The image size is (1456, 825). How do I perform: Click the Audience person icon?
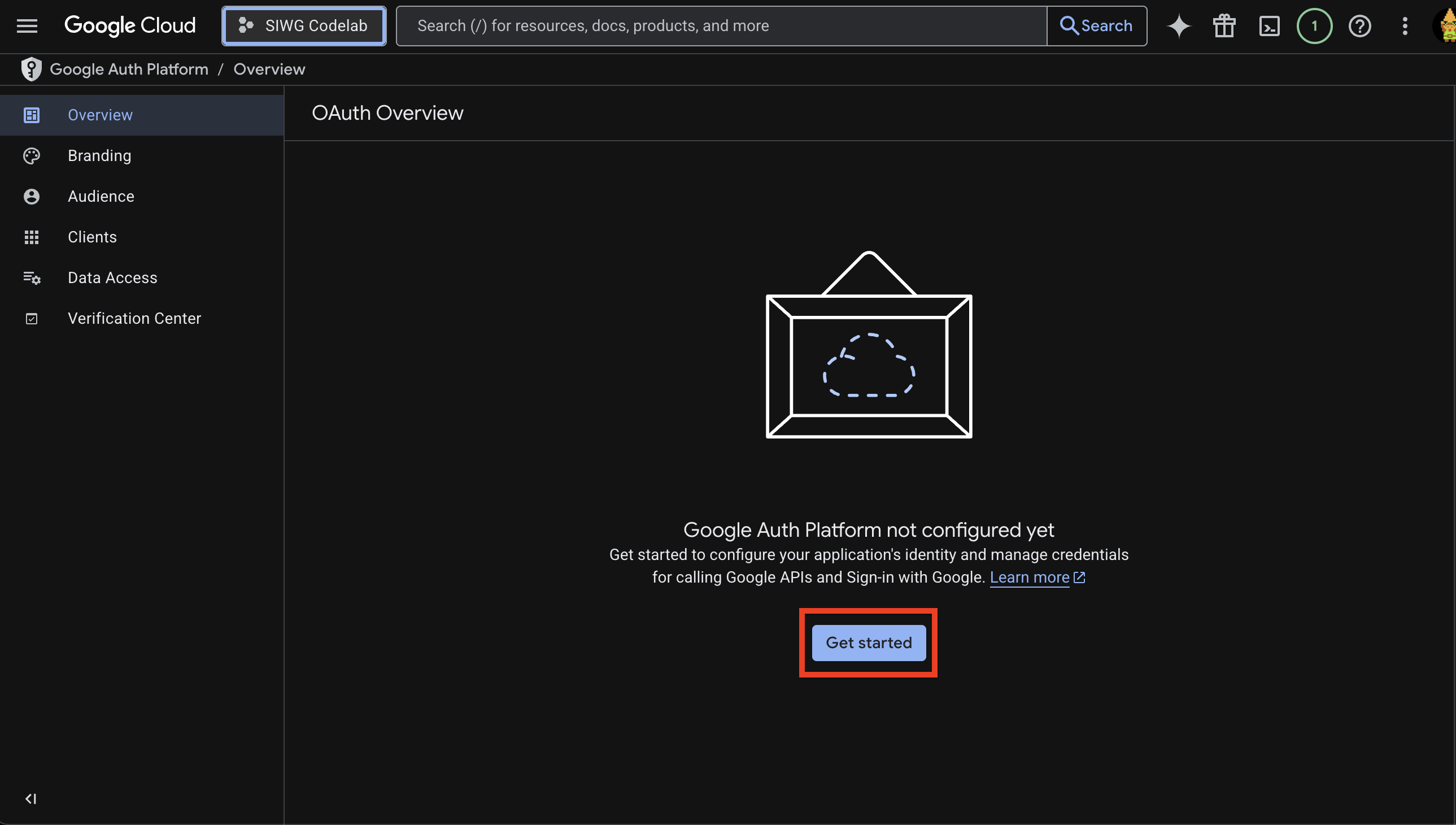tap(31, 196)
